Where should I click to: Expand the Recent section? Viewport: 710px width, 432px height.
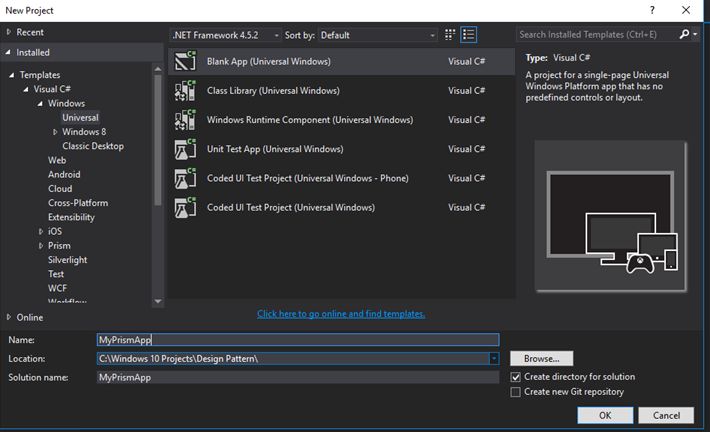pyautogui.click(x=10, y=32)
